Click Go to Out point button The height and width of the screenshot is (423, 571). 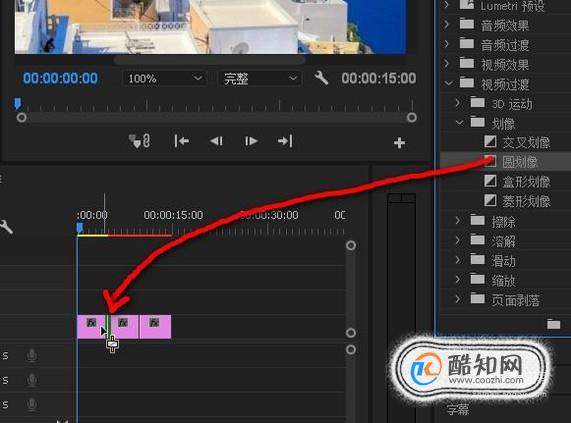click(285, 141)
